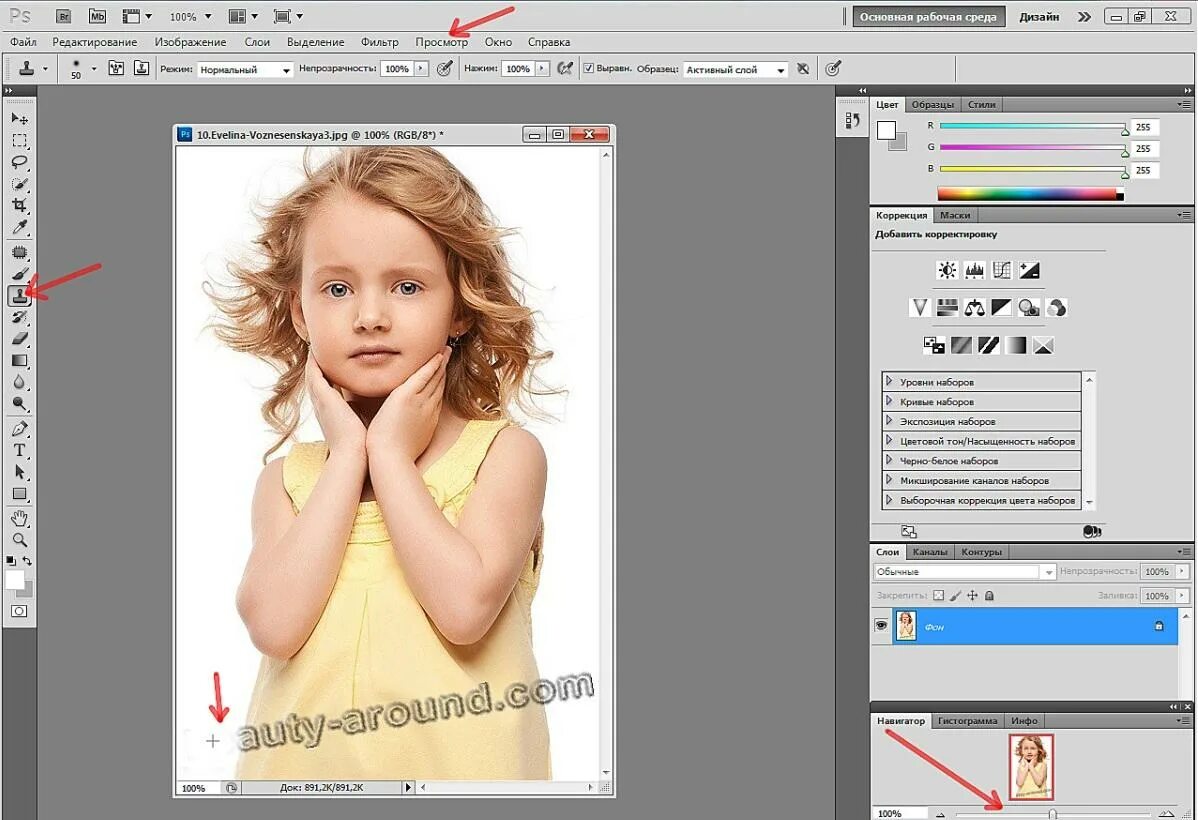The image size is (1198, 820).
Task: Click the Navigator zoom slider
Action: pos(1053,814)
